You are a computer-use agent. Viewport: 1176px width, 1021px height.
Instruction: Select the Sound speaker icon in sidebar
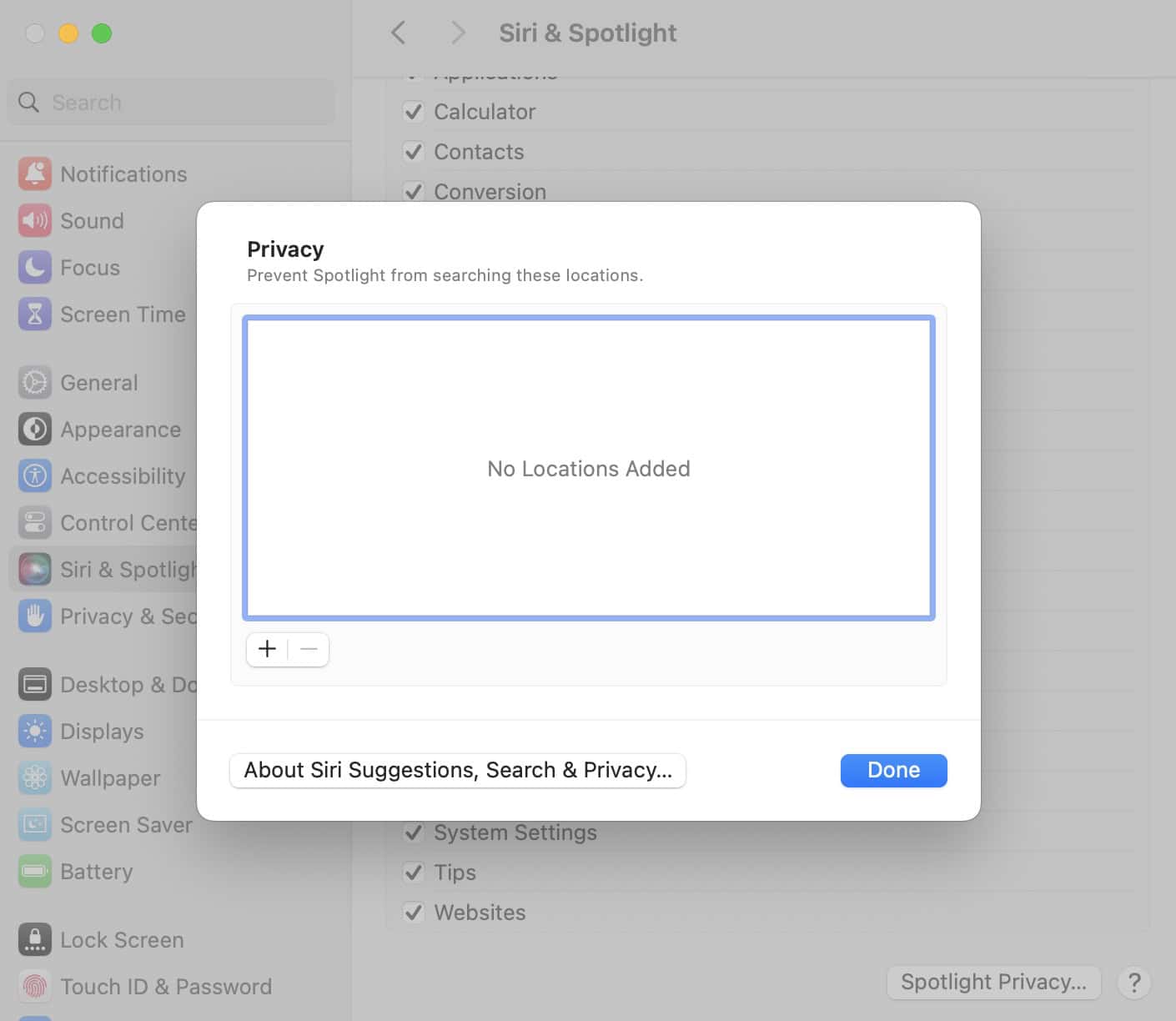35,221
